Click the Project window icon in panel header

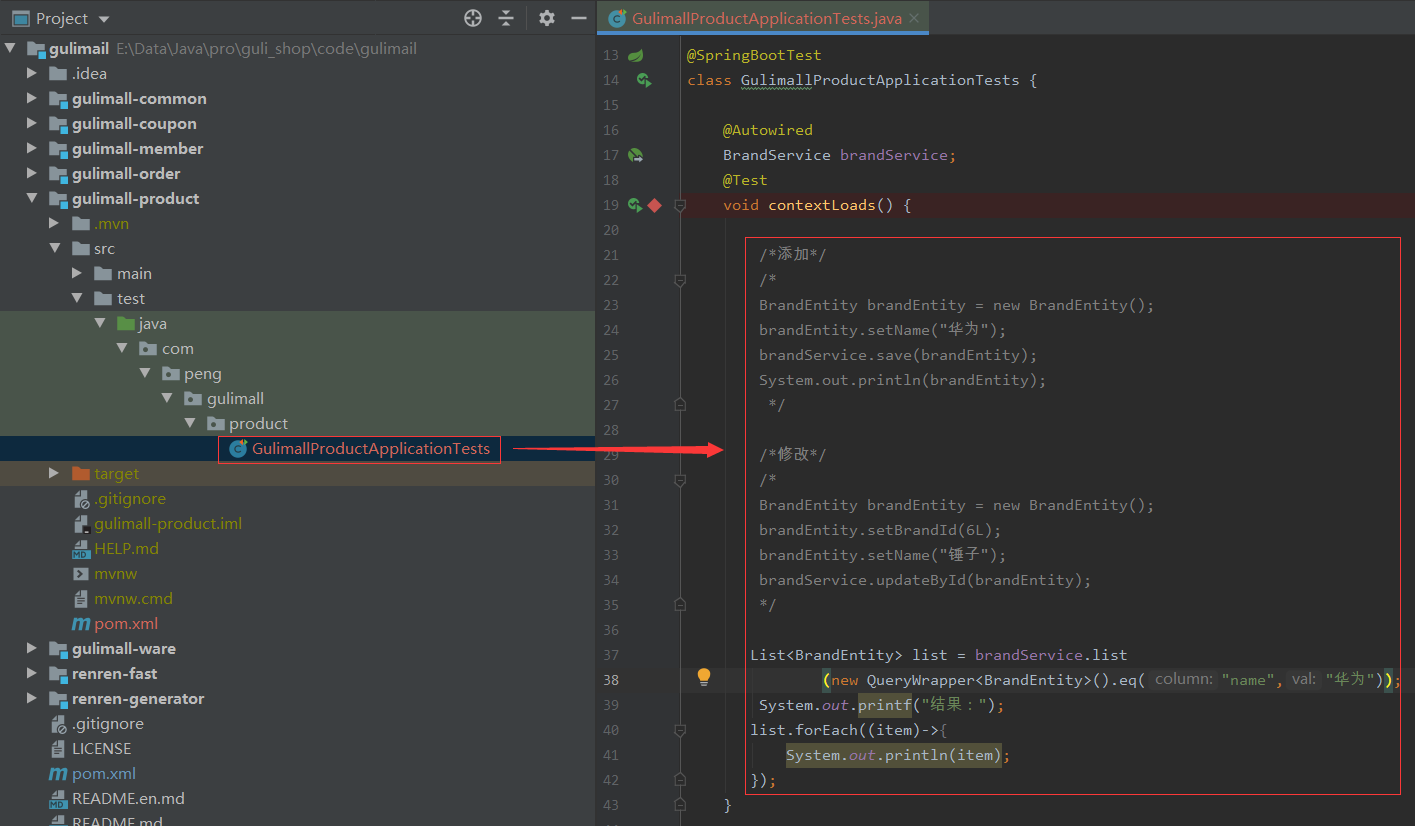(20, 18)
